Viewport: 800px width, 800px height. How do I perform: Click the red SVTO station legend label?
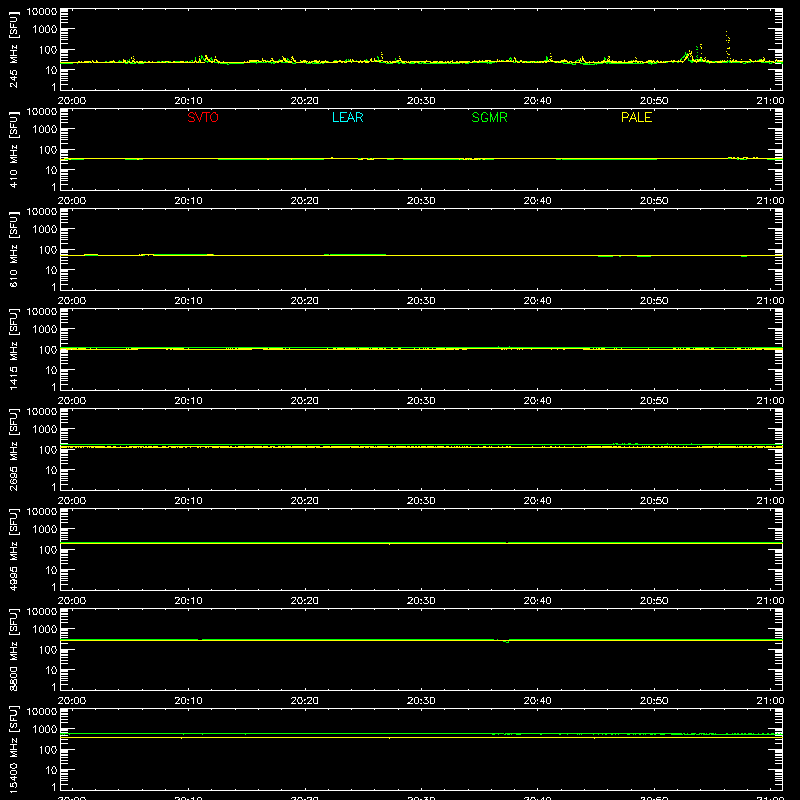203,117
